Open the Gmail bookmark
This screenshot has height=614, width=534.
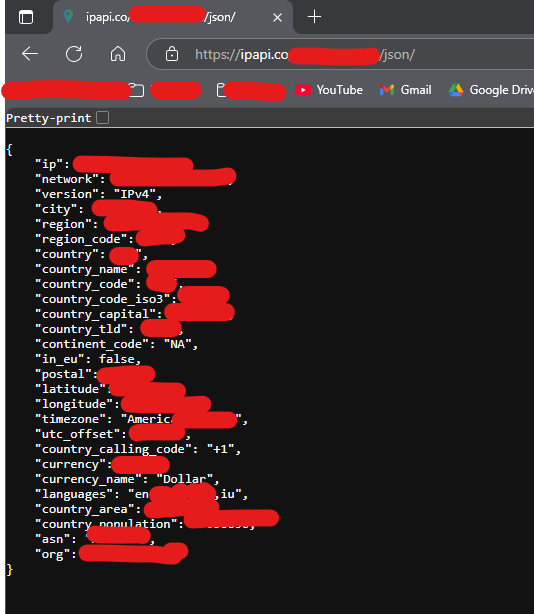406,90
